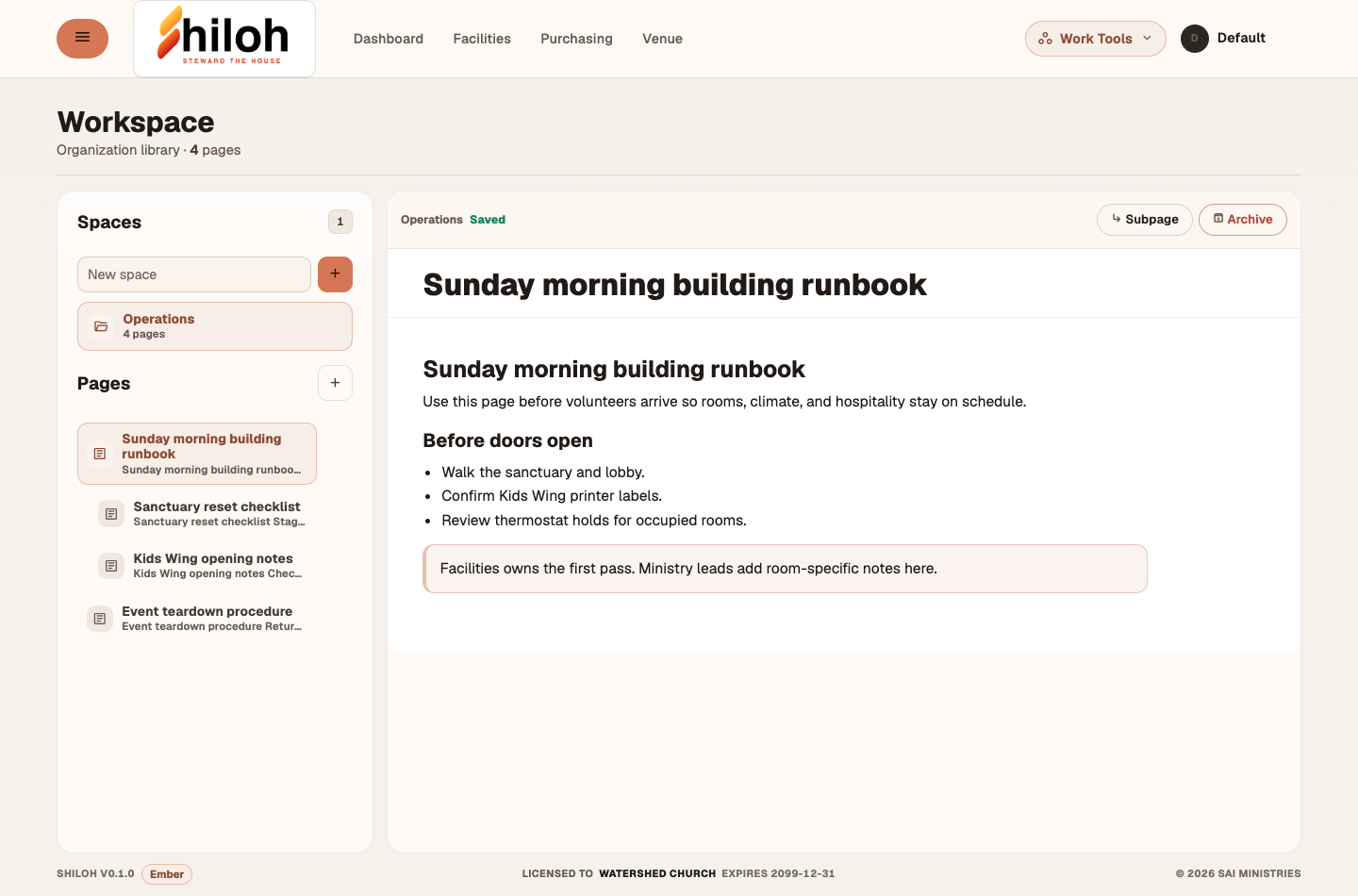Image resolution: width=1358 pixels, height=896 pixels.
Task: Edit the page title field
Action: tap(844, 284)
